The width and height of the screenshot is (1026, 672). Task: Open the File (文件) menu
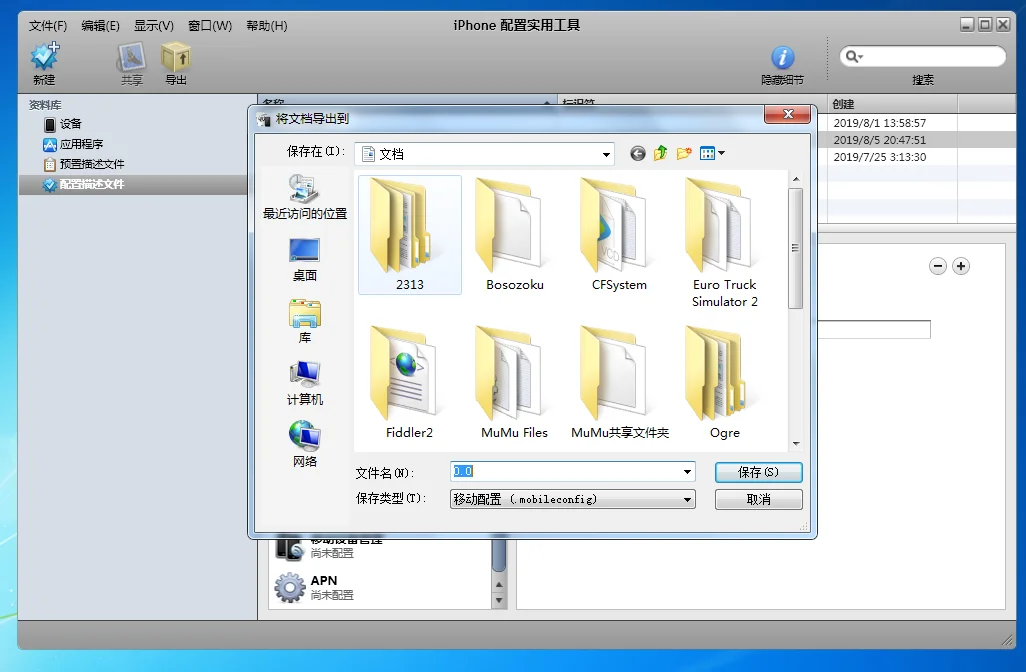[48, 26]
